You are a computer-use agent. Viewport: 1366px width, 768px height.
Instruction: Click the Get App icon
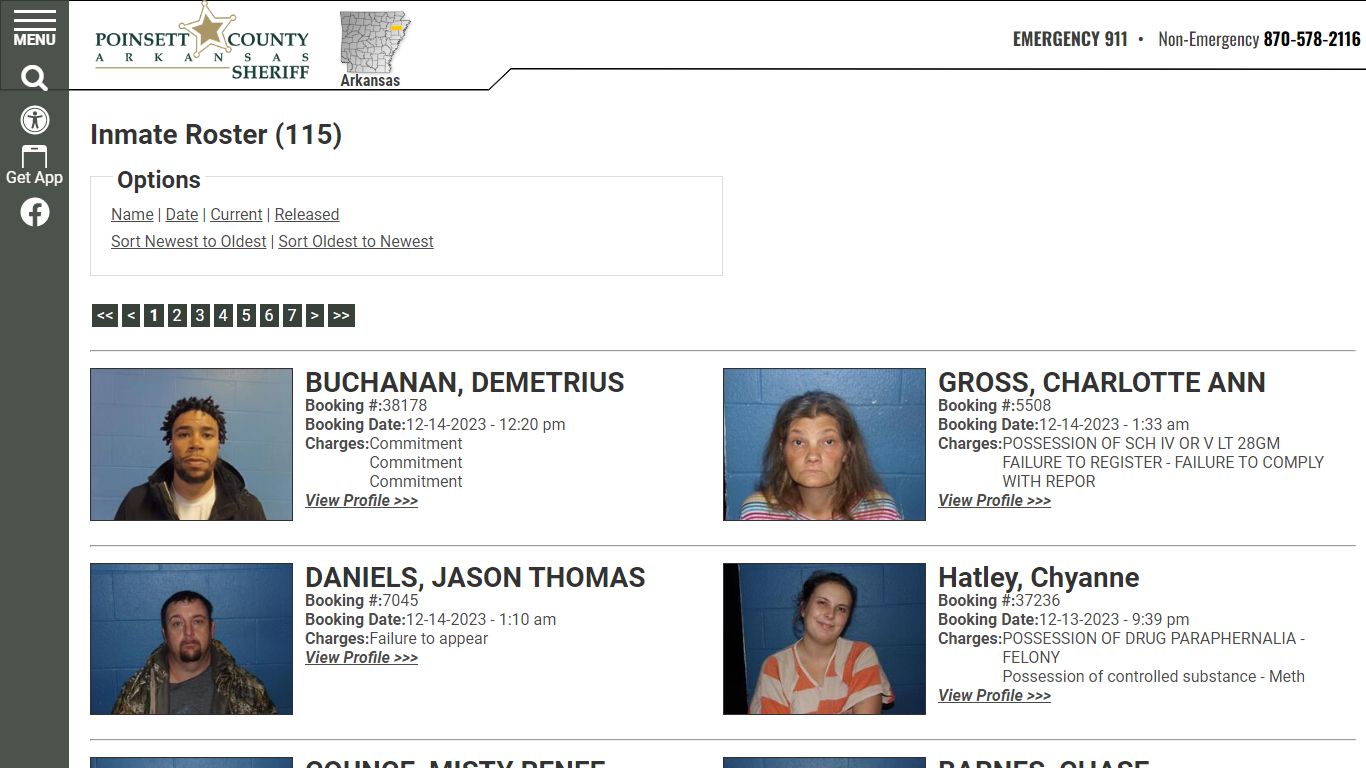click(34, 166)
